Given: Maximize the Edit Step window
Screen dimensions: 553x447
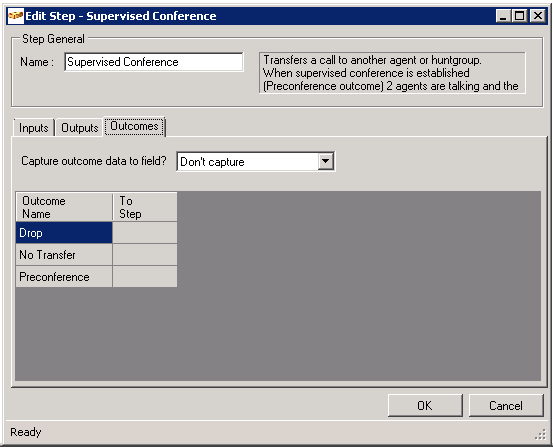Looking at the screenshot, I should (520, 16).
